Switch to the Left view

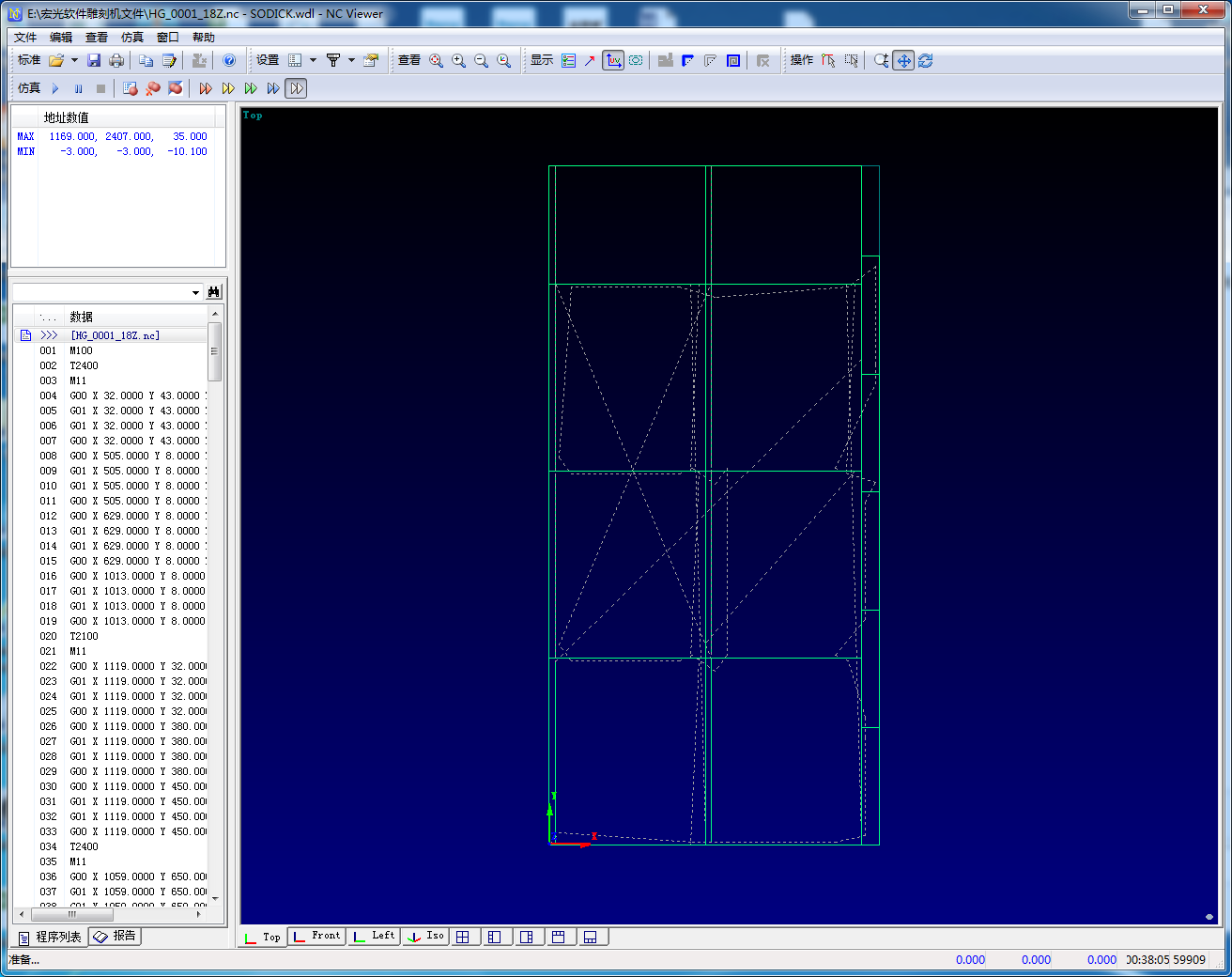pos(375,937)
